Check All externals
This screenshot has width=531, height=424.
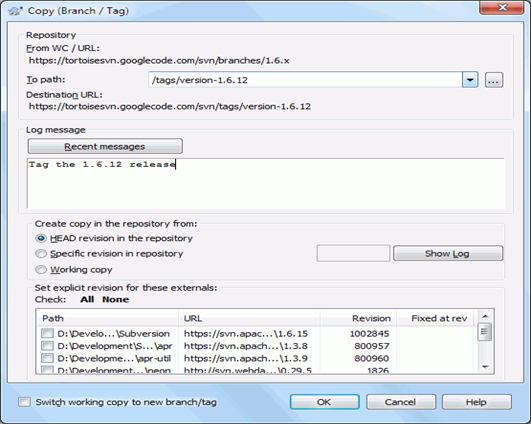87,299
